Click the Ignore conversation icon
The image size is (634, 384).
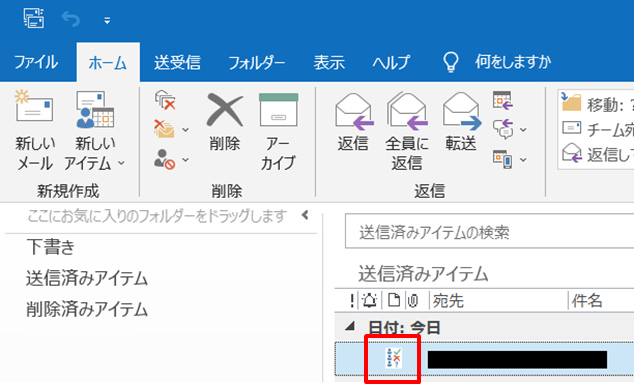coord(165,100)
